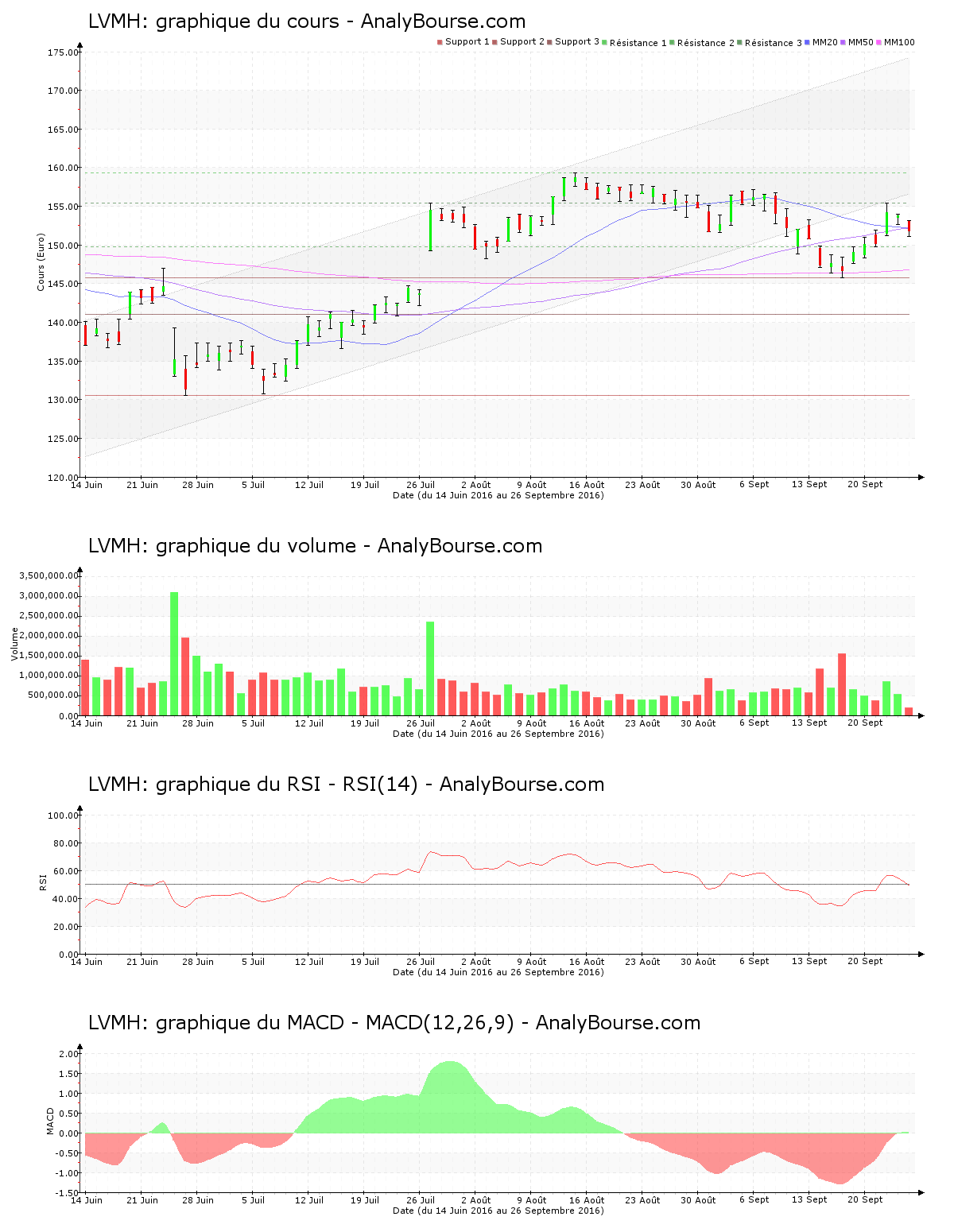Click the 3,500,000.00 volume axis label
Screen dimensions: 954x1232
click(x=48, y=575)
